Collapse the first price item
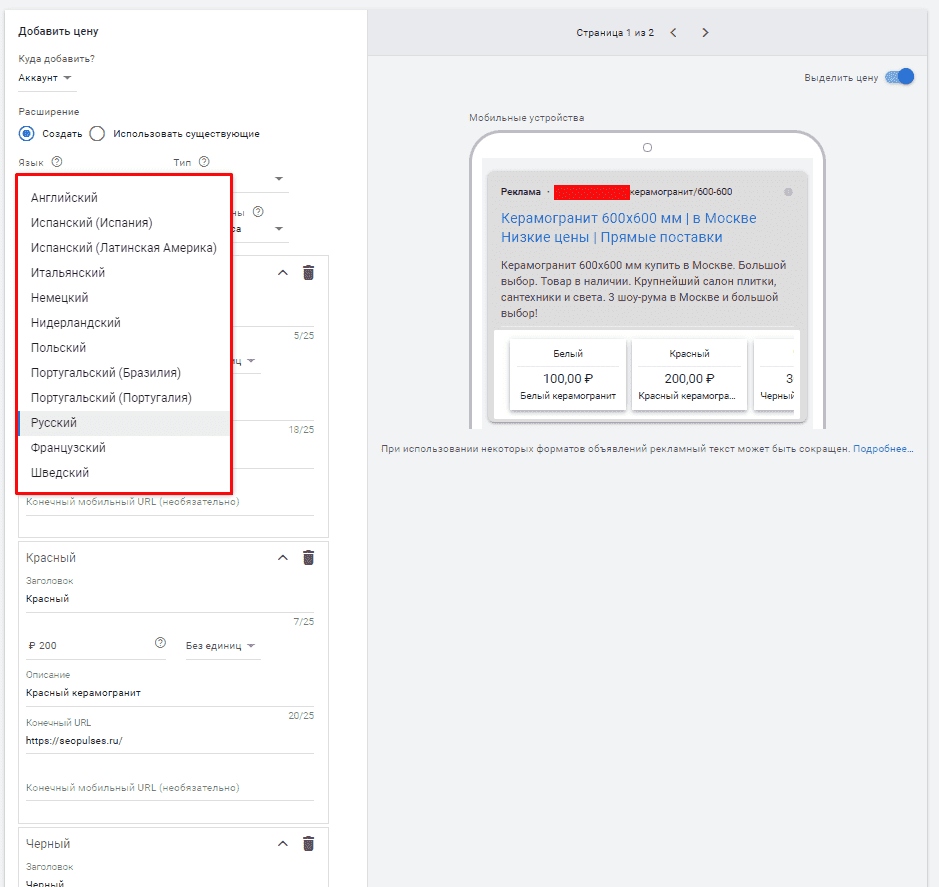Image resolution: width=939 pixels, height=887 pixels. coord(283,273)
